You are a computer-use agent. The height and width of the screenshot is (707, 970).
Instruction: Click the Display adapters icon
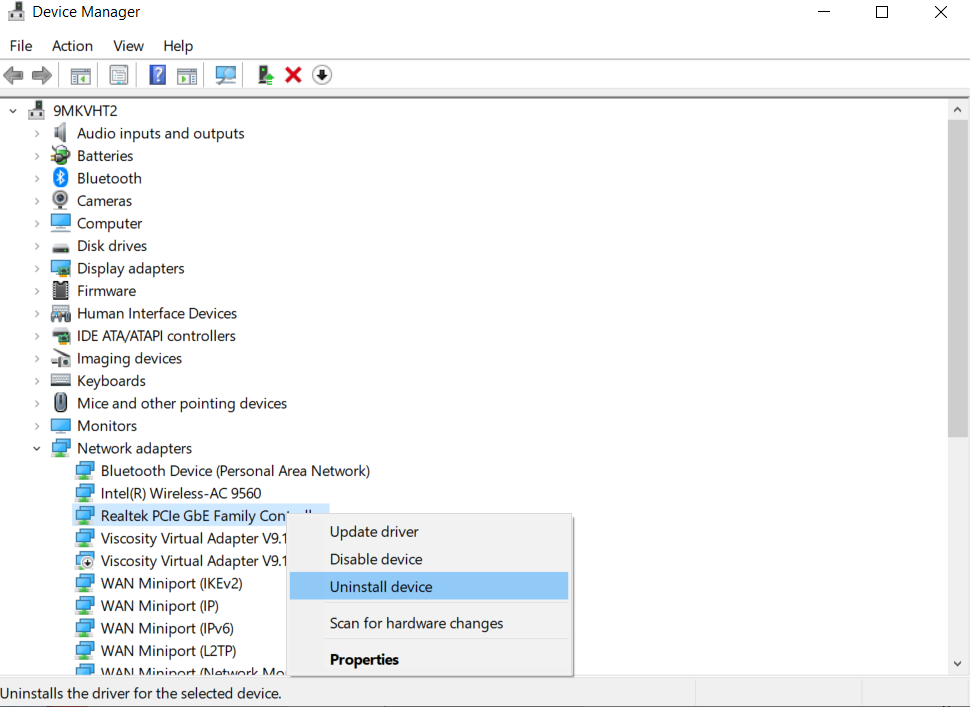(61, 268)
